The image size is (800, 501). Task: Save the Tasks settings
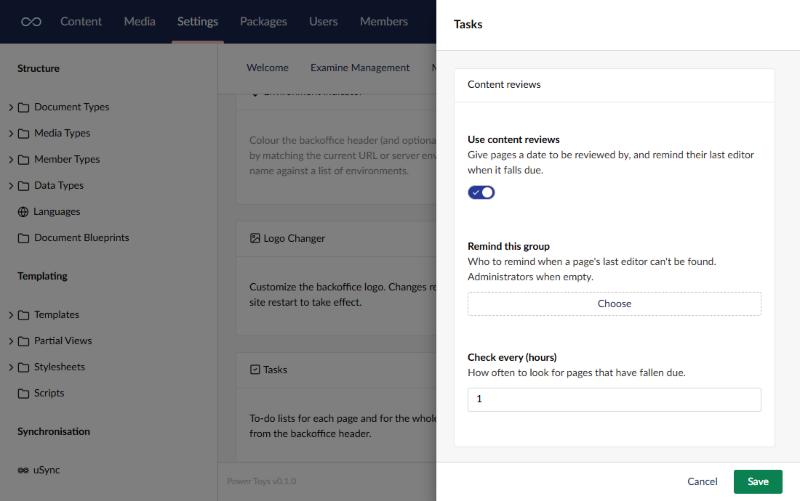point(758,482)
